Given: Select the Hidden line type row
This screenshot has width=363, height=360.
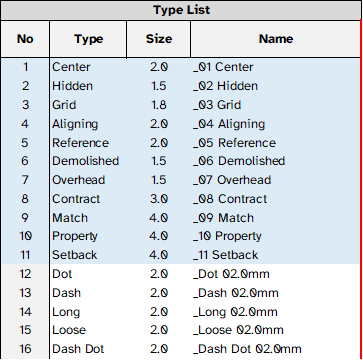Looking at the screenshot, I should 181,86.
